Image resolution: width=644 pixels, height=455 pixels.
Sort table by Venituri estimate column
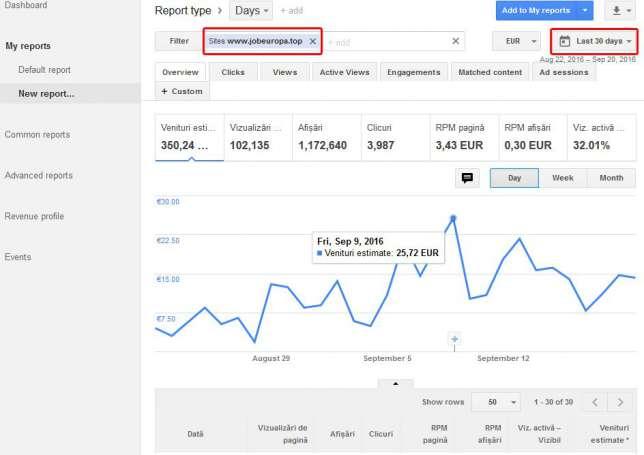pyautogui.click(x=610, y=434)
